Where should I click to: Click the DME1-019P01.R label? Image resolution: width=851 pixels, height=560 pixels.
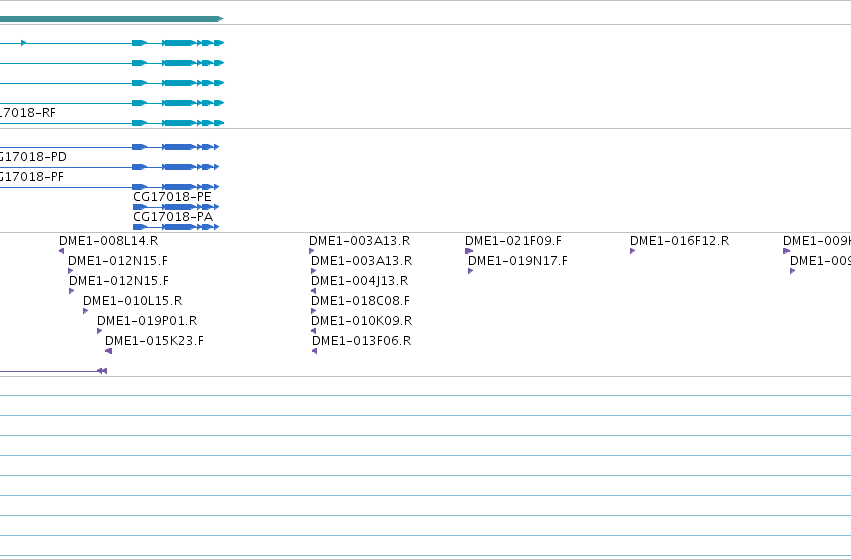[147, 321]
